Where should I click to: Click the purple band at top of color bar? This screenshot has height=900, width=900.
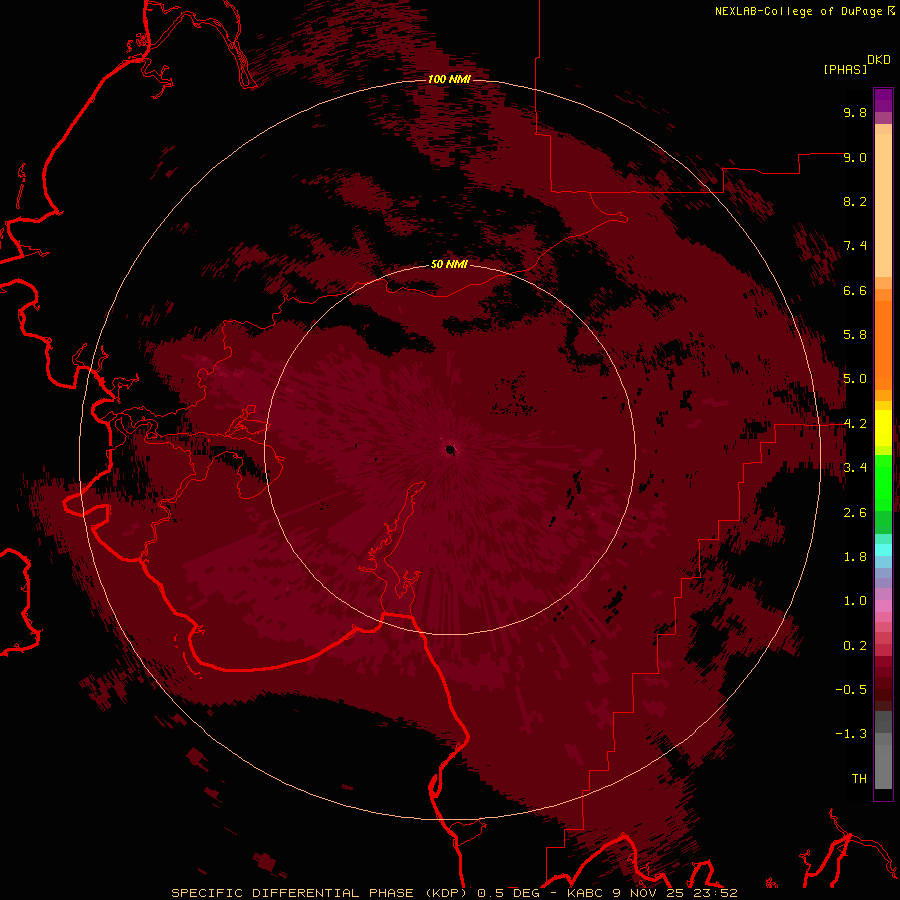(883, 100)
